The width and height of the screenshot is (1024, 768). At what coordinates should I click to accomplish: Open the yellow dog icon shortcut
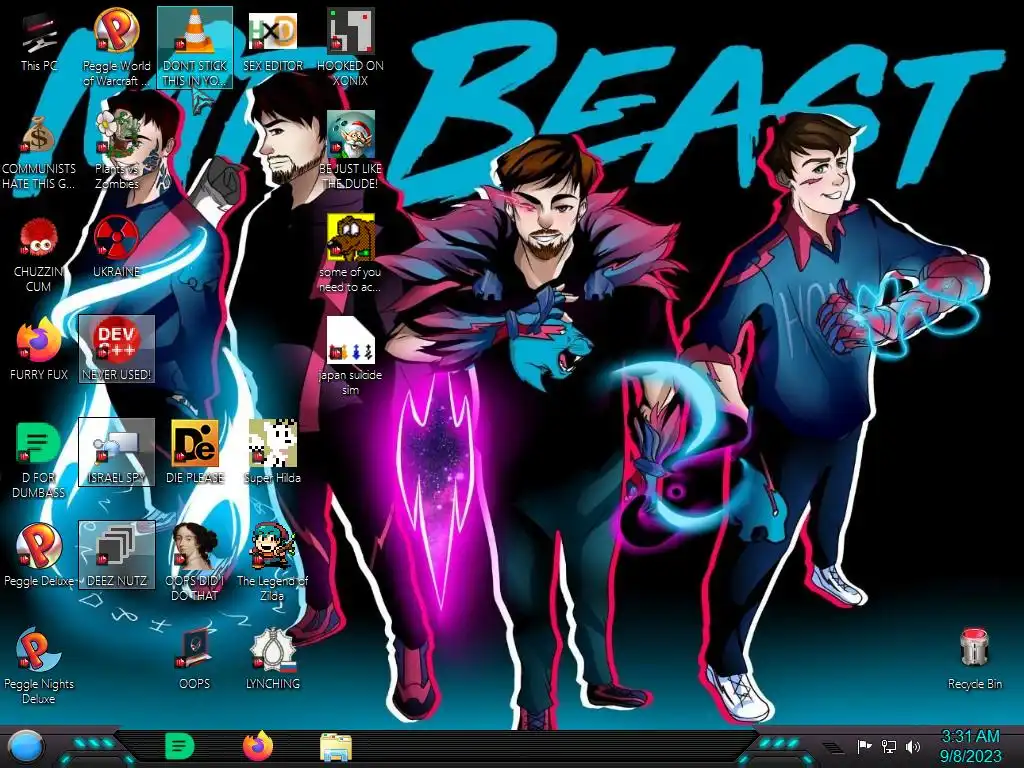pyautogui.click(x=350, y=253)
